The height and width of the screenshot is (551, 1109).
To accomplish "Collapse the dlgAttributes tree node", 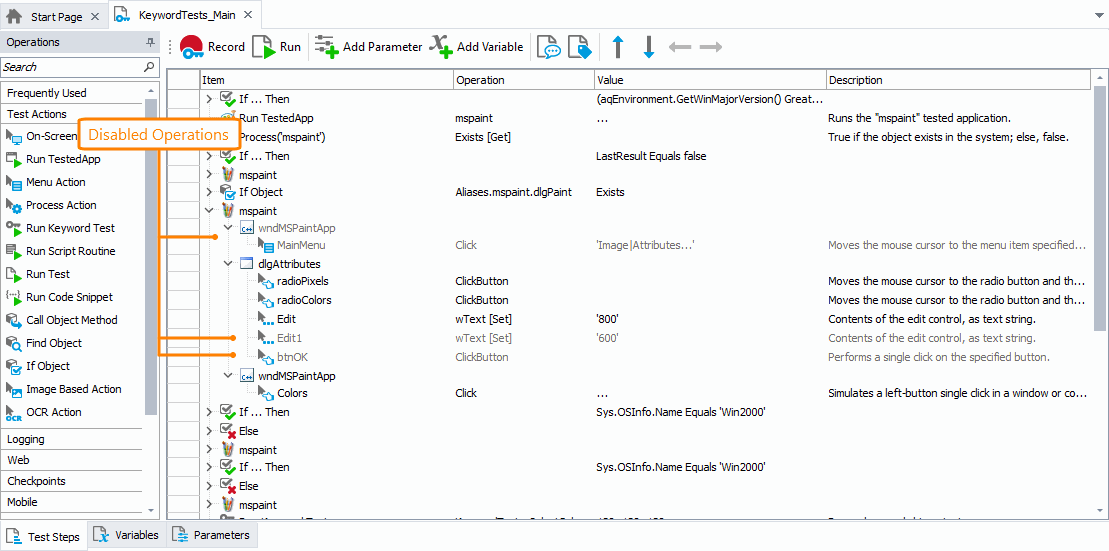I will (228, 264).
